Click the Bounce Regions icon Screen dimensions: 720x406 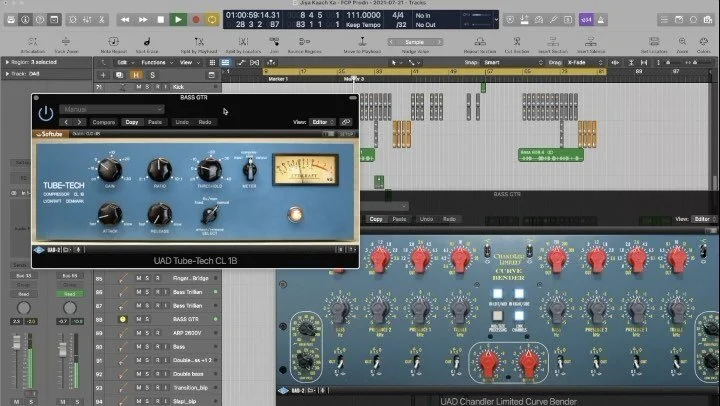304,42
